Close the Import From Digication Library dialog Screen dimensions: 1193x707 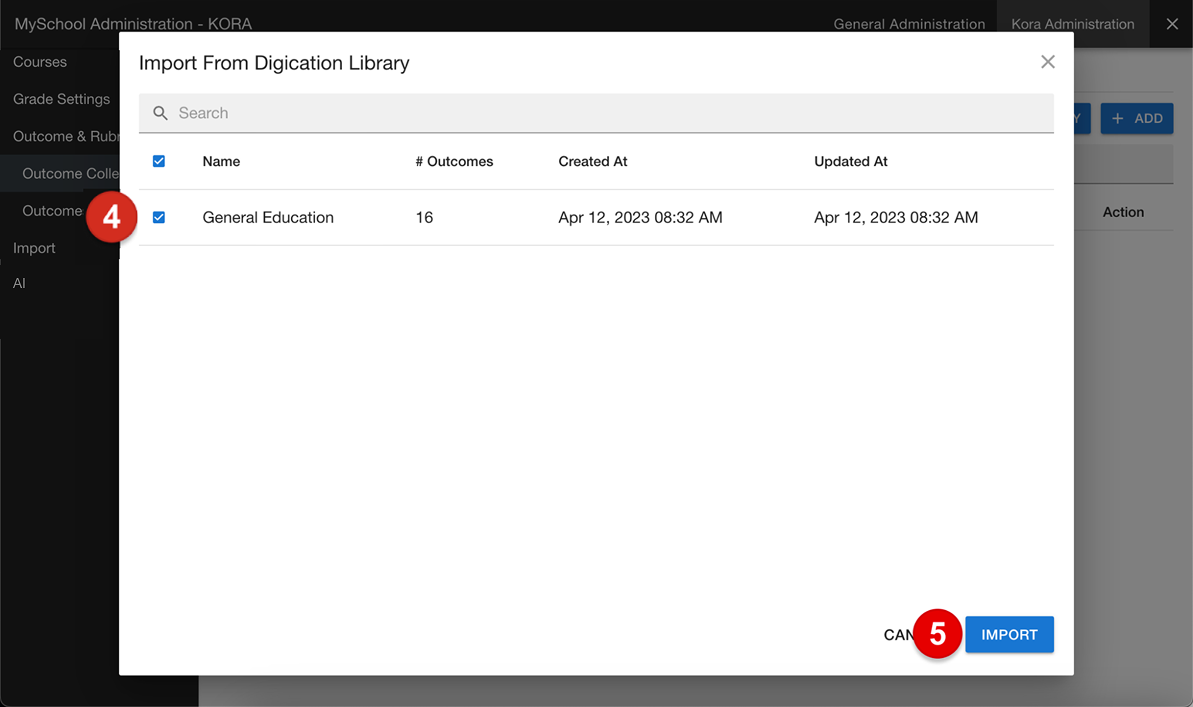click(x=1048, y=62)
